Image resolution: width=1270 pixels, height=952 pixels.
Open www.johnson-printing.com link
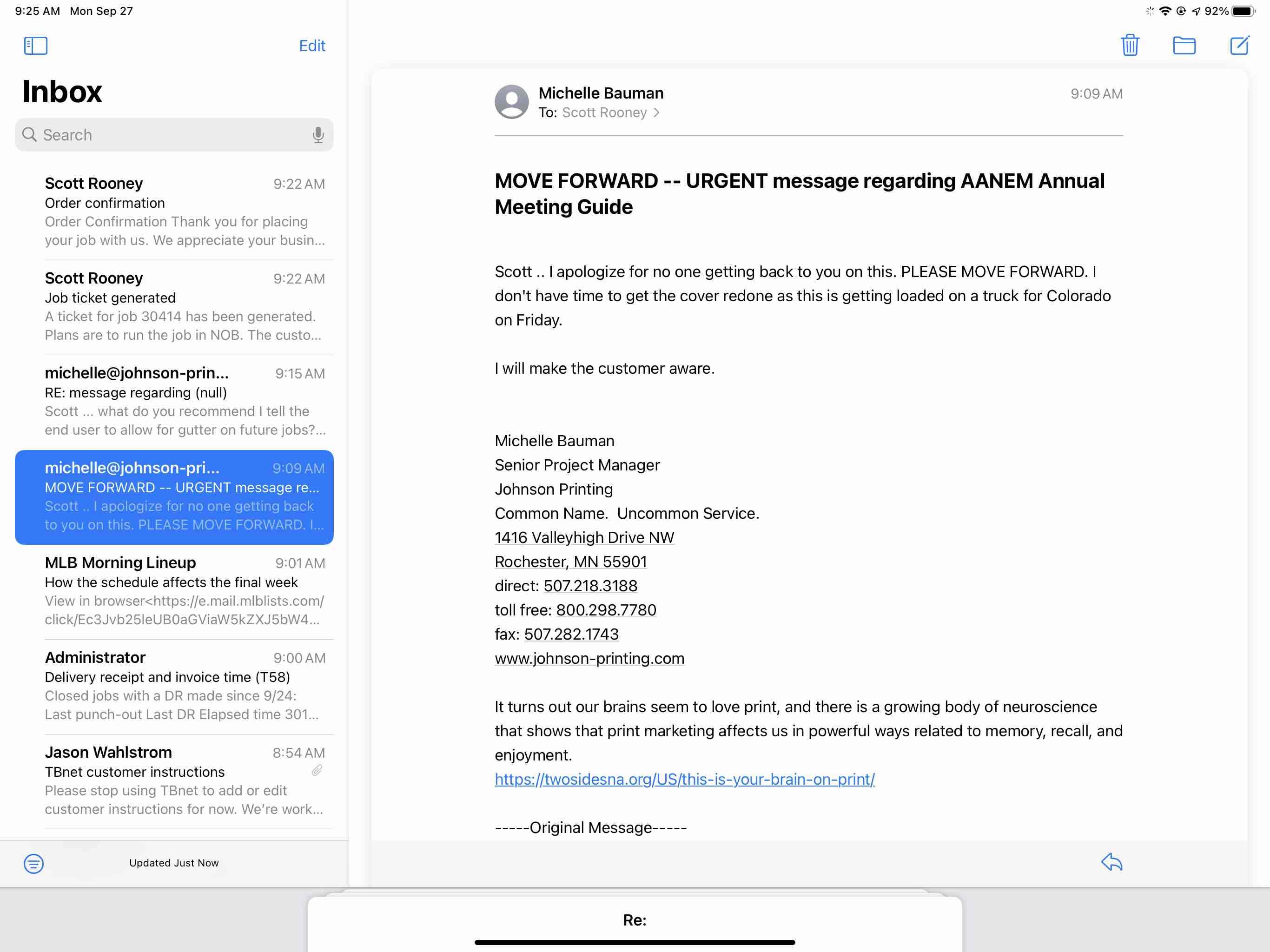(x=589, y=659)
